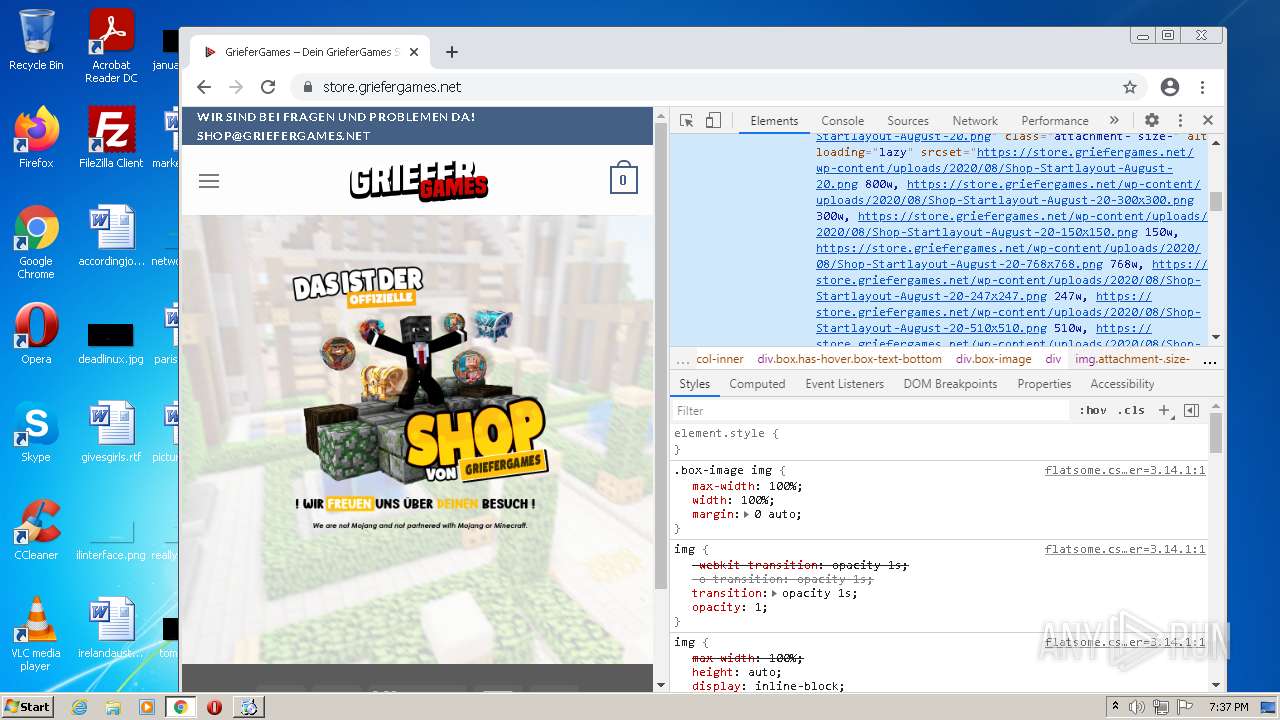Open DevTools settings gear

[x=1152, y=120]
